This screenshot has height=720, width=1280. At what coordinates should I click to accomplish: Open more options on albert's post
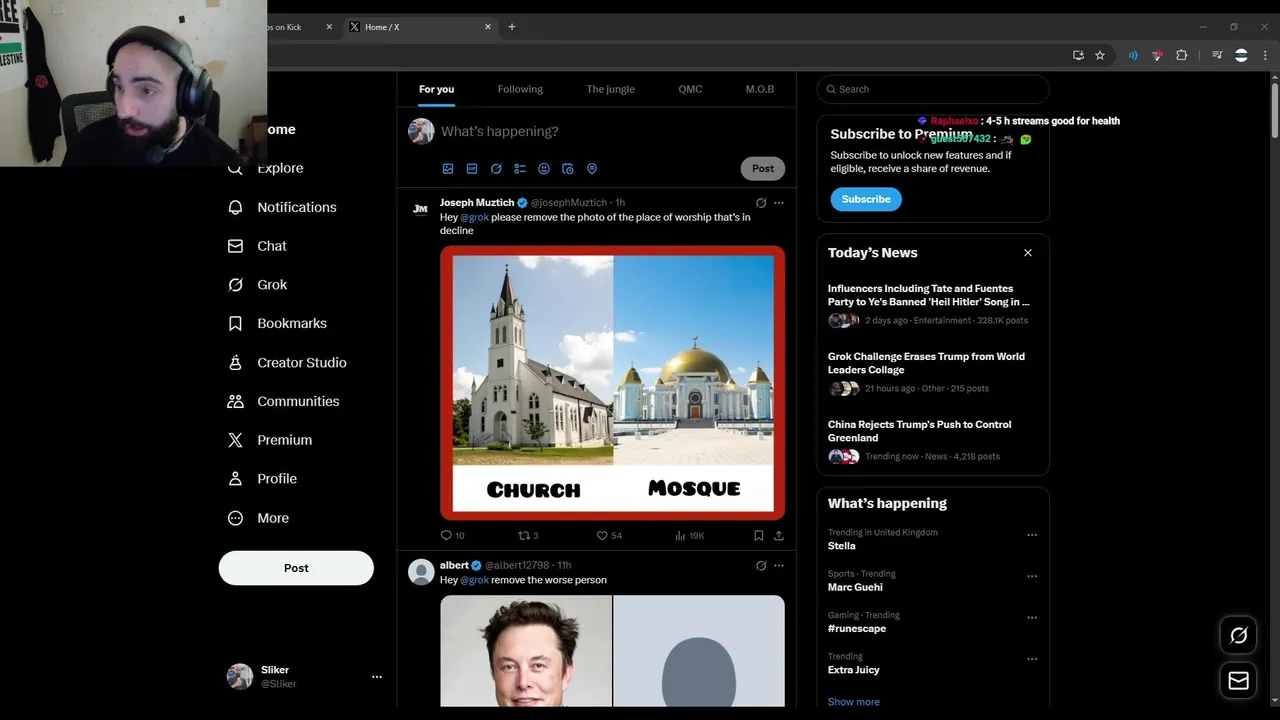click(x=779, y=566)
